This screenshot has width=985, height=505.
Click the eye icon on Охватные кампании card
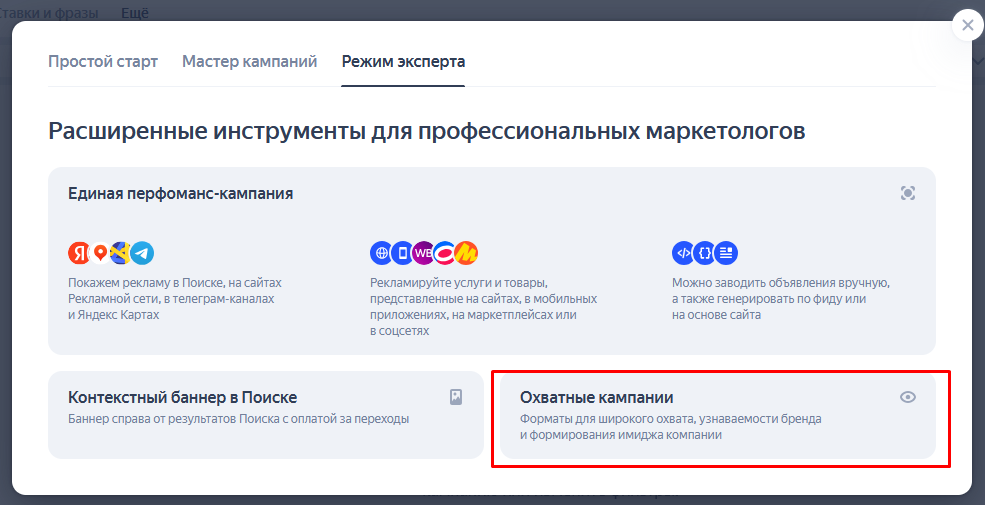coord(908,397)
